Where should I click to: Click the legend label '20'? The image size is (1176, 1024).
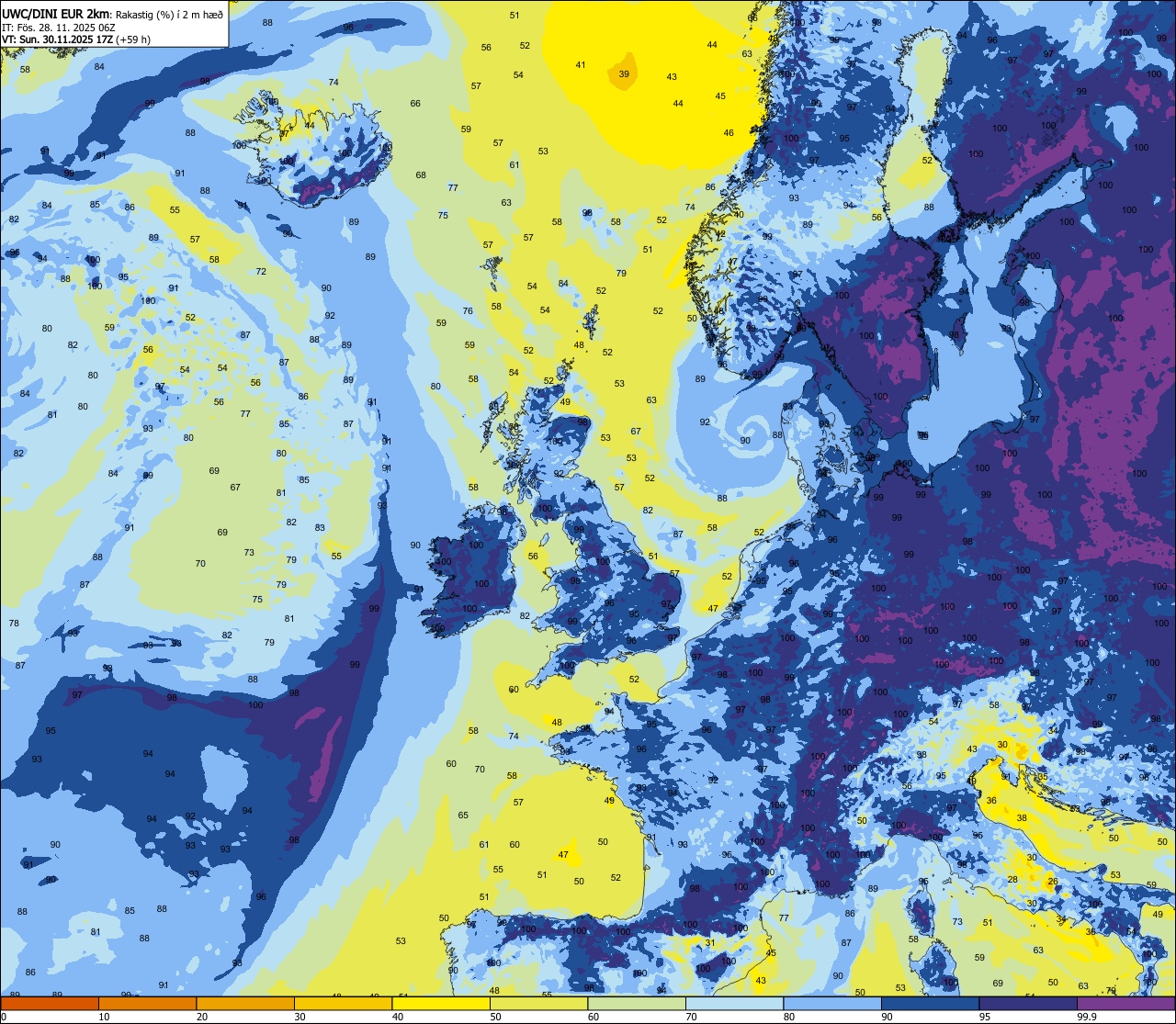click(x=202, y=1017)
